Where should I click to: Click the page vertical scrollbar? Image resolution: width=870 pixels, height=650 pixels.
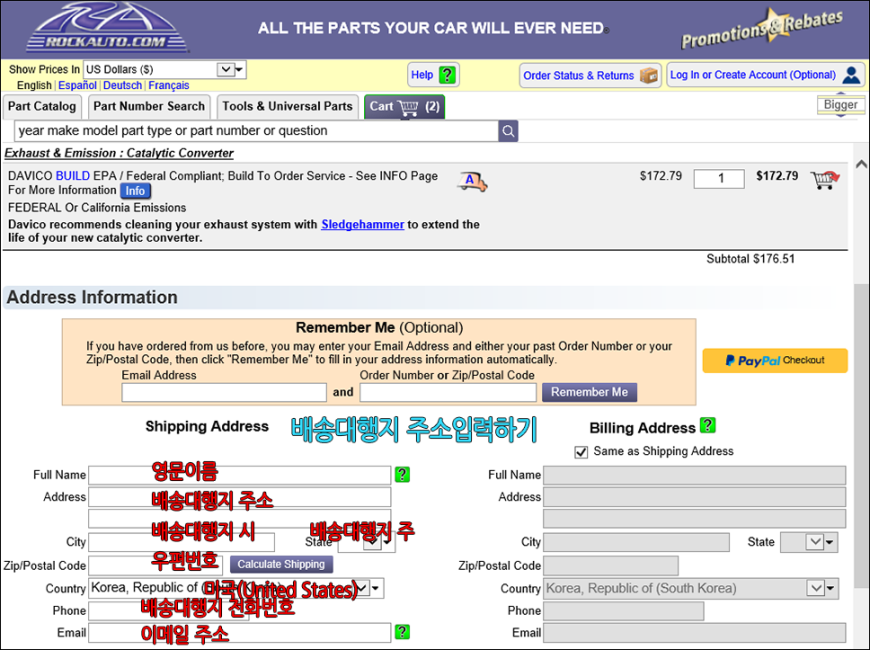point(862,436)
